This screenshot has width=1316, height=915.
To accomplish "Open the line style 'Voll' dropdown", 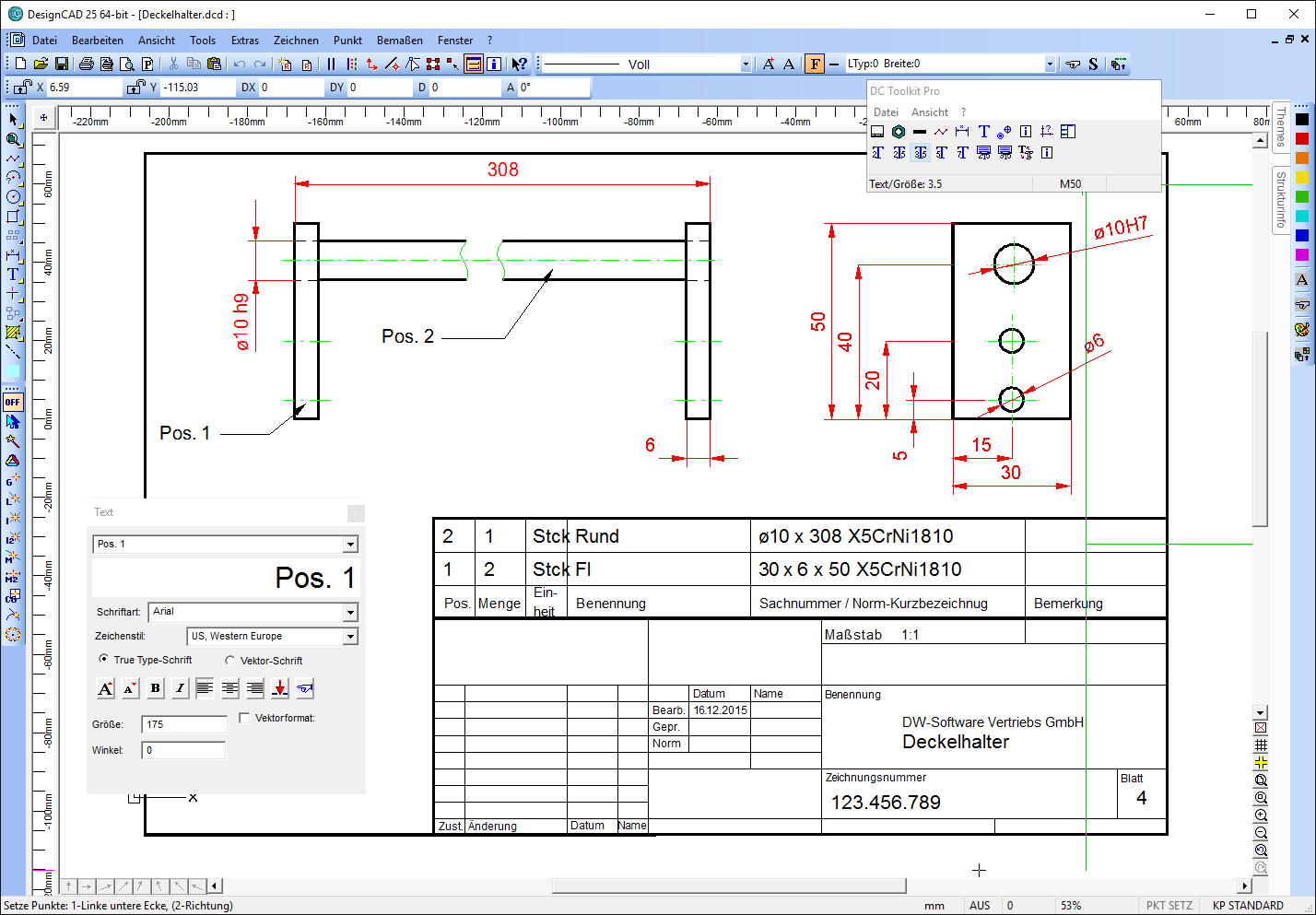I will [x=746, y=65].
